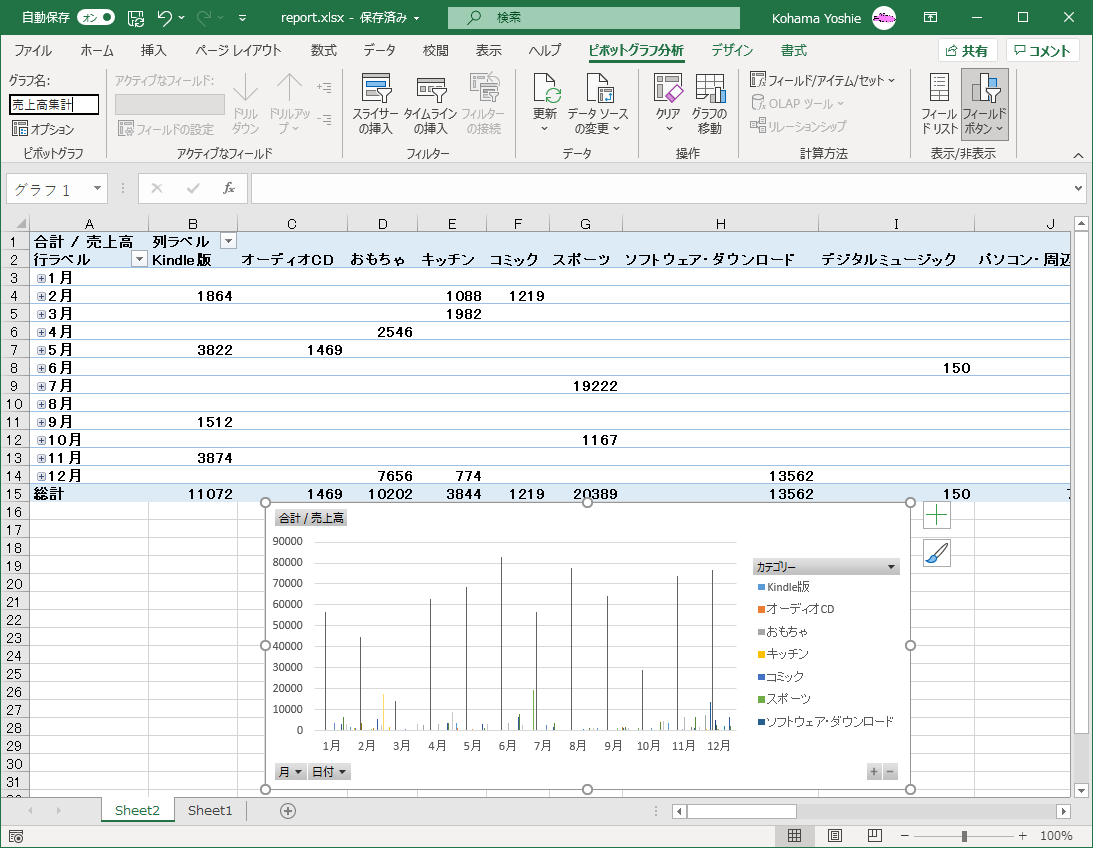The height and width of the screenshot is (848, 1093).
Task: Expand the 5月 row group
Action: 41,350
